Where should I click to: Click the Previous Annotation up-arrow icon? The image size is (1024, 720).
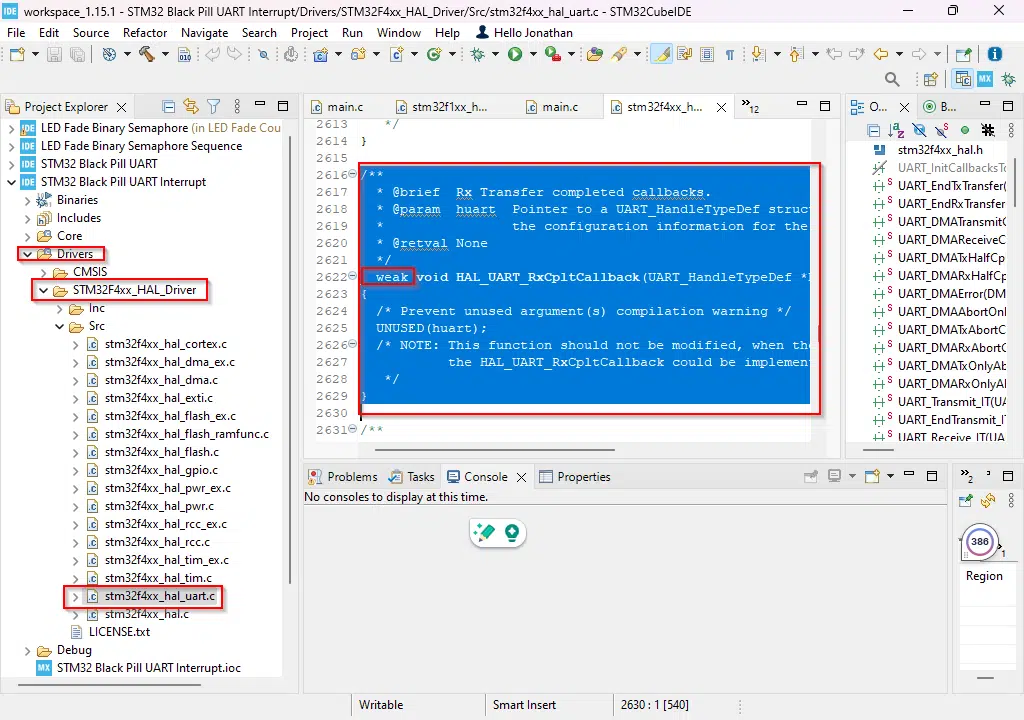795,54
